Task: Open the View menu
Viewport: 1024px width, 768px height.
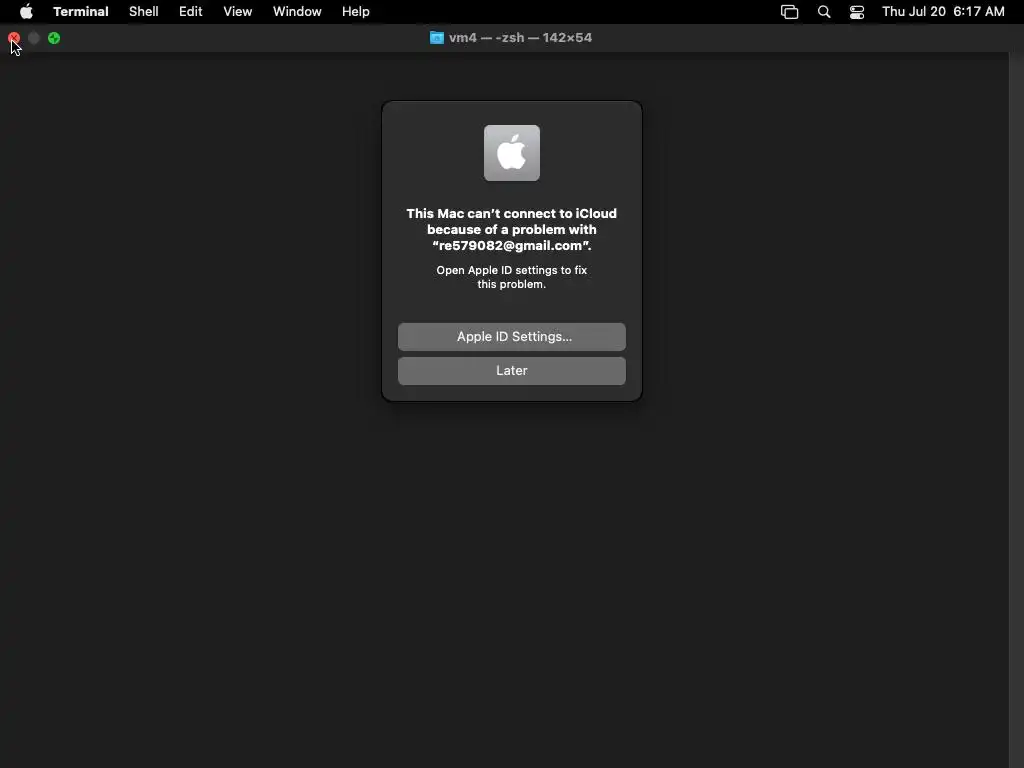Action: pyautogui.click(x=238, y=12)
